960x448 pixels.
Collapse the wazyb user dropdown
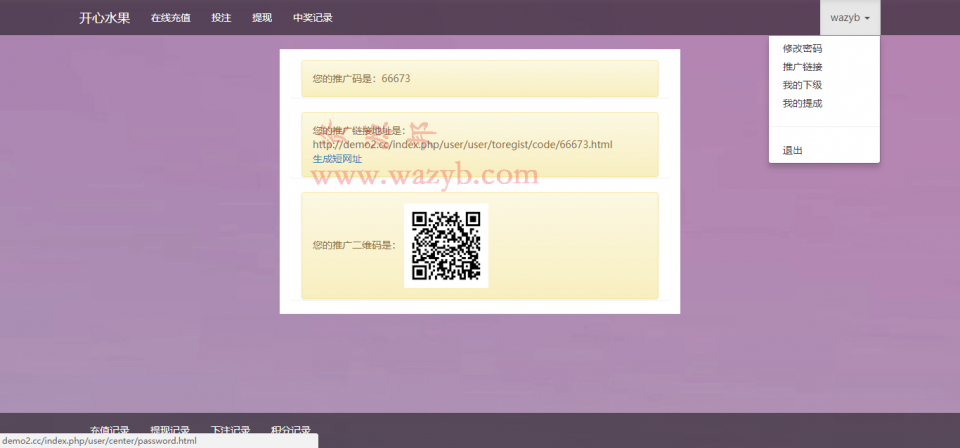[x=850, y=18]
